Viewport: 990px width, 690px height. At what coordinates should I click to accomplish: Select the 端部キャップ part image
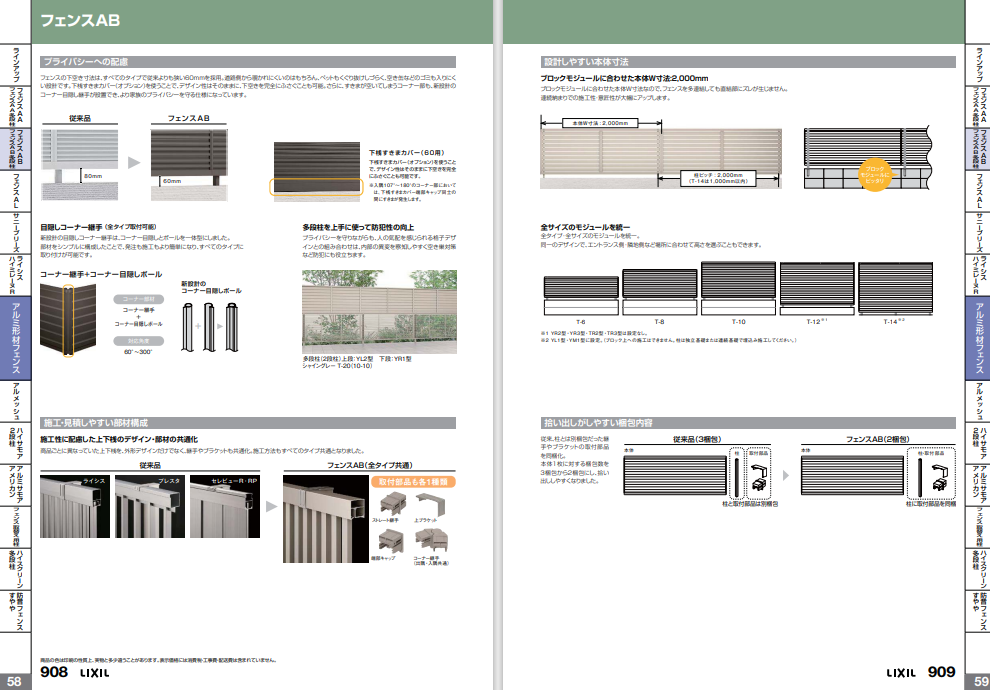pos(390,542)
